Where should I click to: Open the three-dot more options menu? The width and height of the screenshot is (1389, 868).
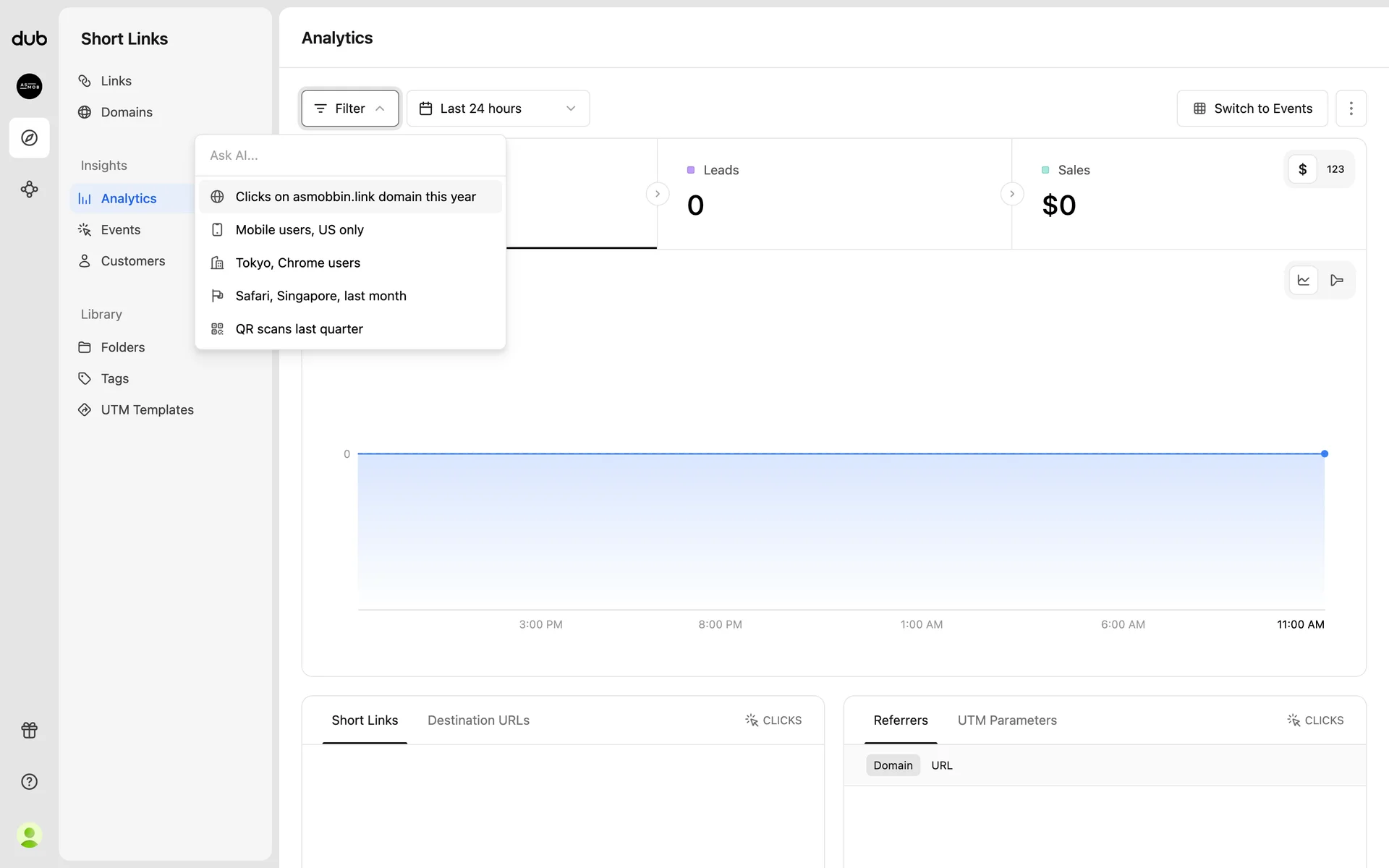point(1351,109)
